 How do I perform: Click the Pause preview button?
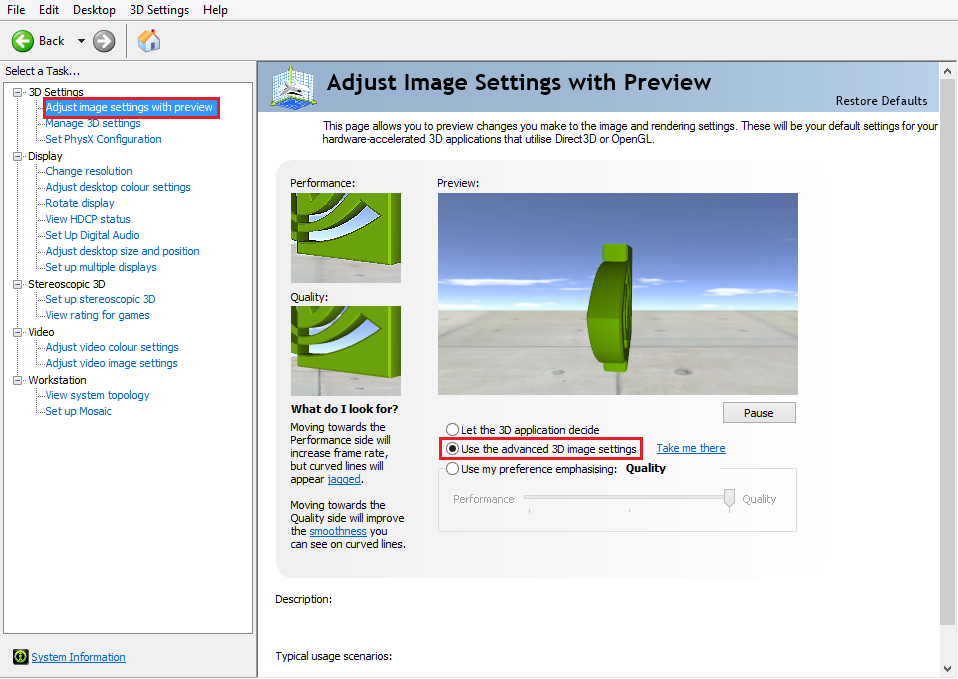(759, 413)
